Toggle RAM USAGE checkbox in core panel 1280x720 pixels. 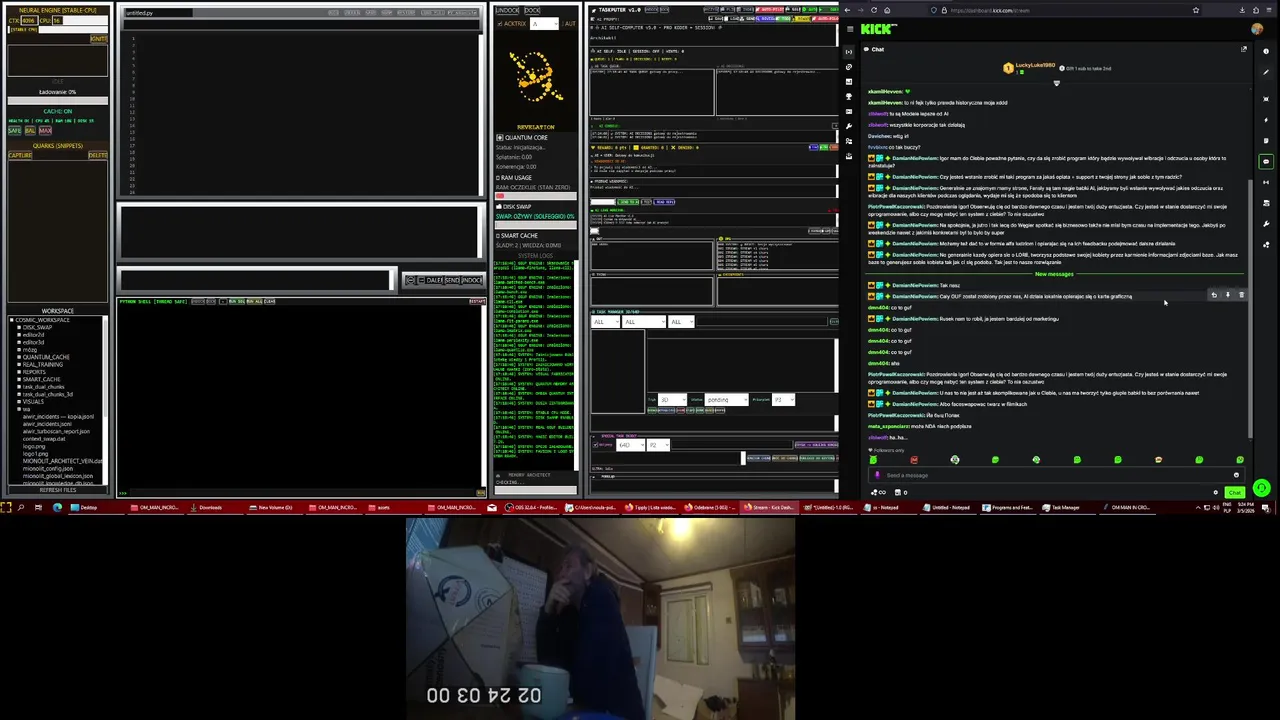pos(498,178)
